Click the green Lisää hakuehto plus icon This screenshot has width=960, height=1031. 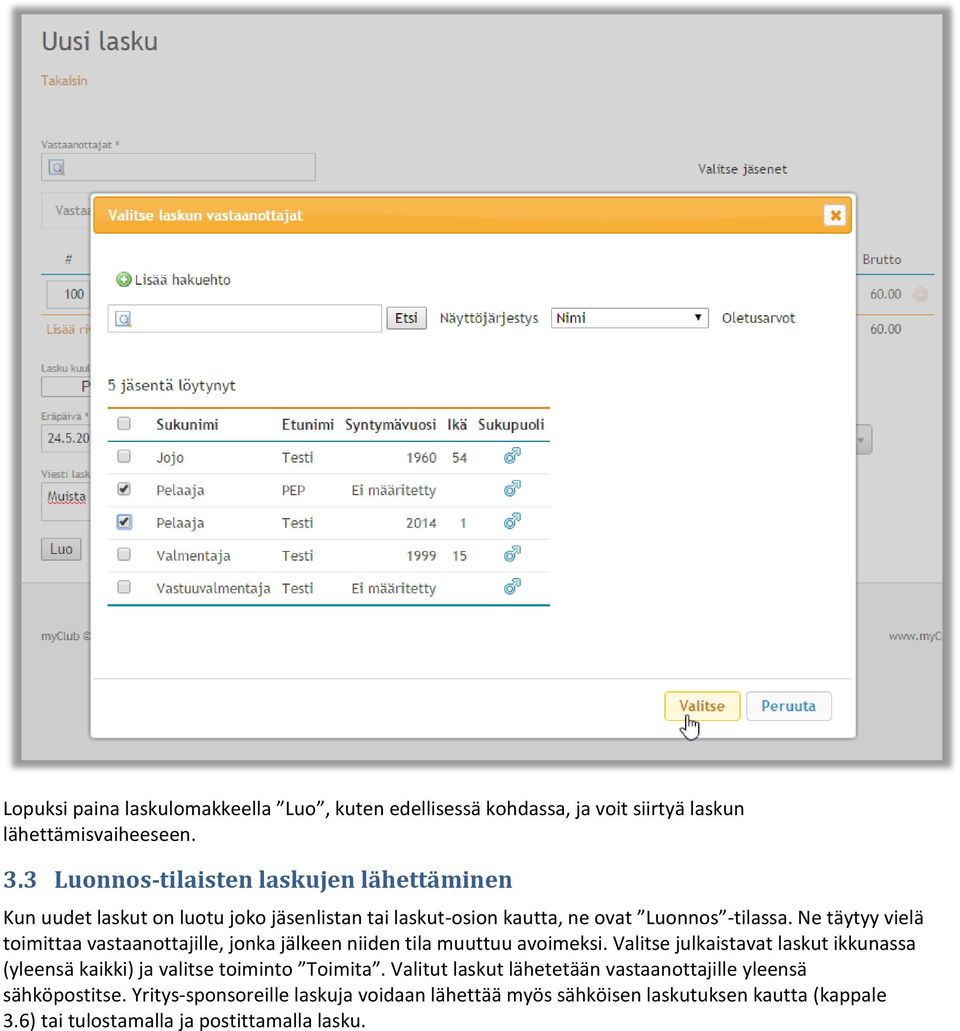[124, 279]
